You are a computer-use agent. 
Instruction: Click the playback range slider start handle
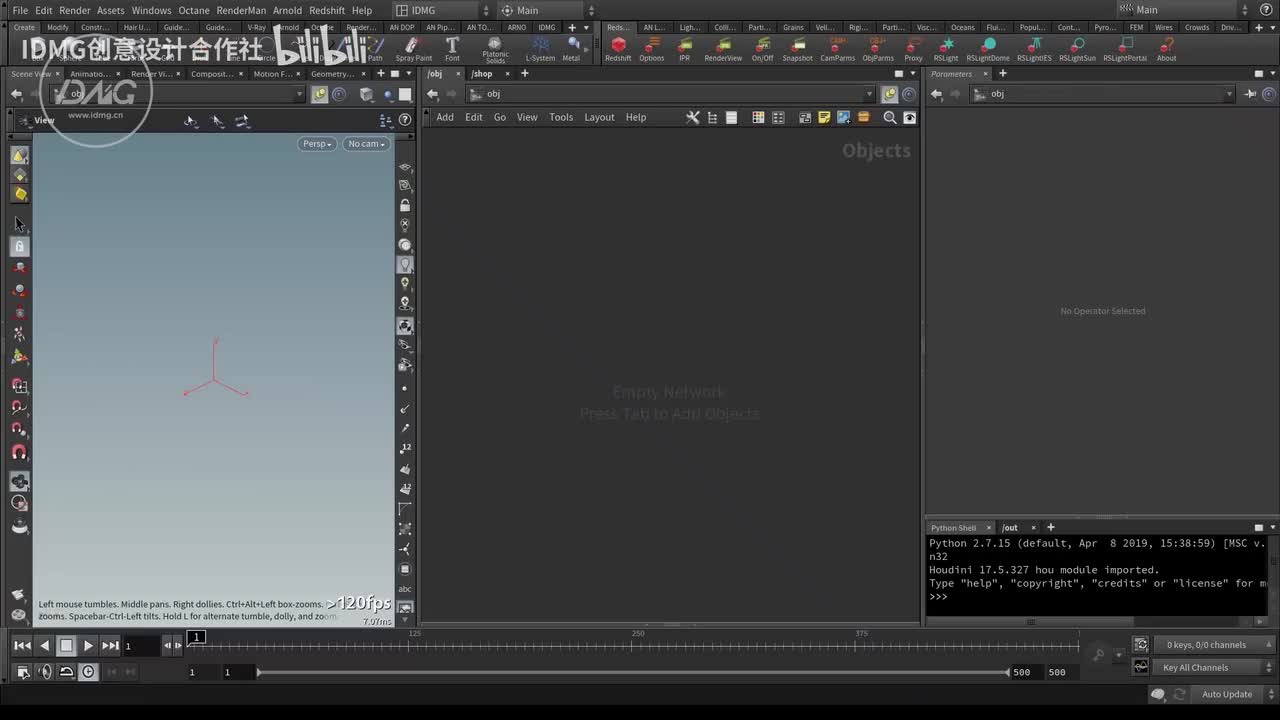(259, 672)
